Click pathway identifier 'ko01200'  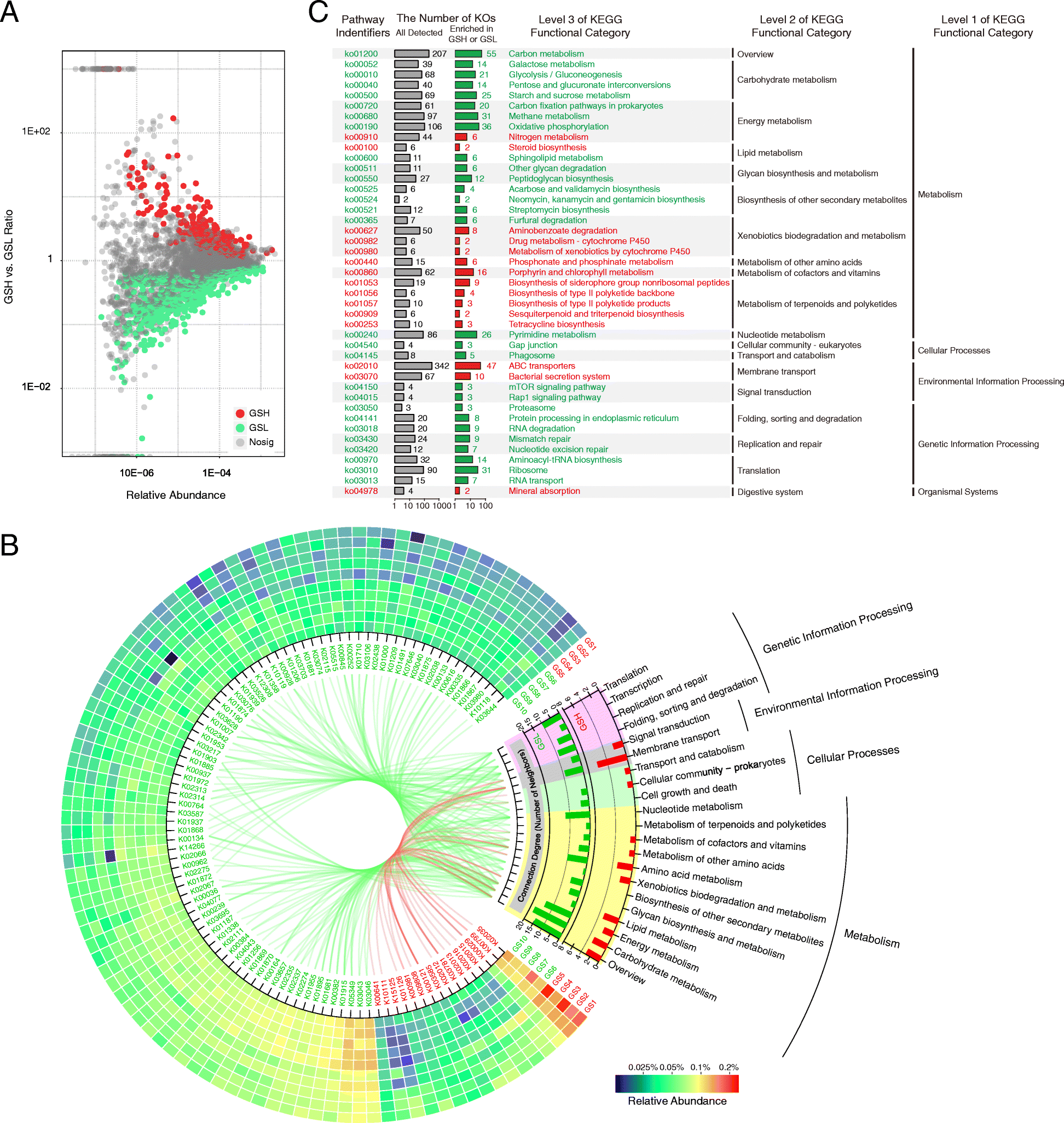pos(361,54)
